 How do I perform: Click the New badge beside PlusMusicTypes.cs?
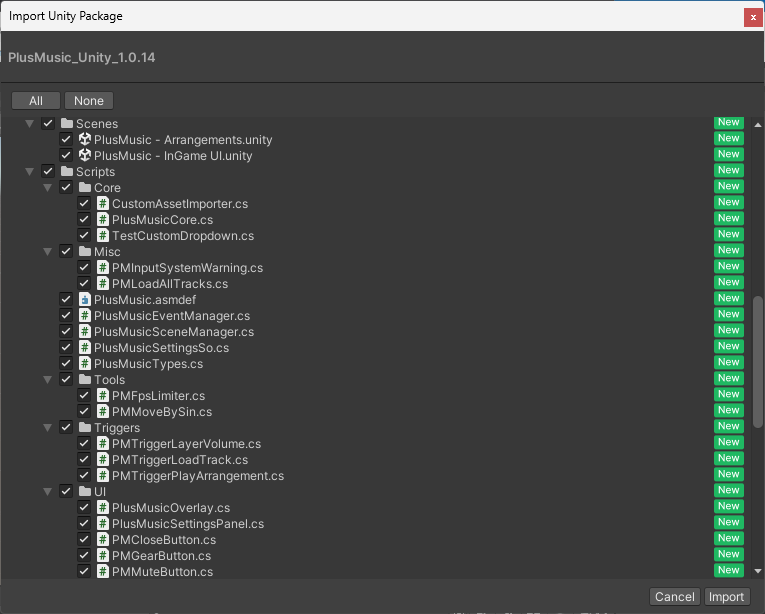coord(728,362)
